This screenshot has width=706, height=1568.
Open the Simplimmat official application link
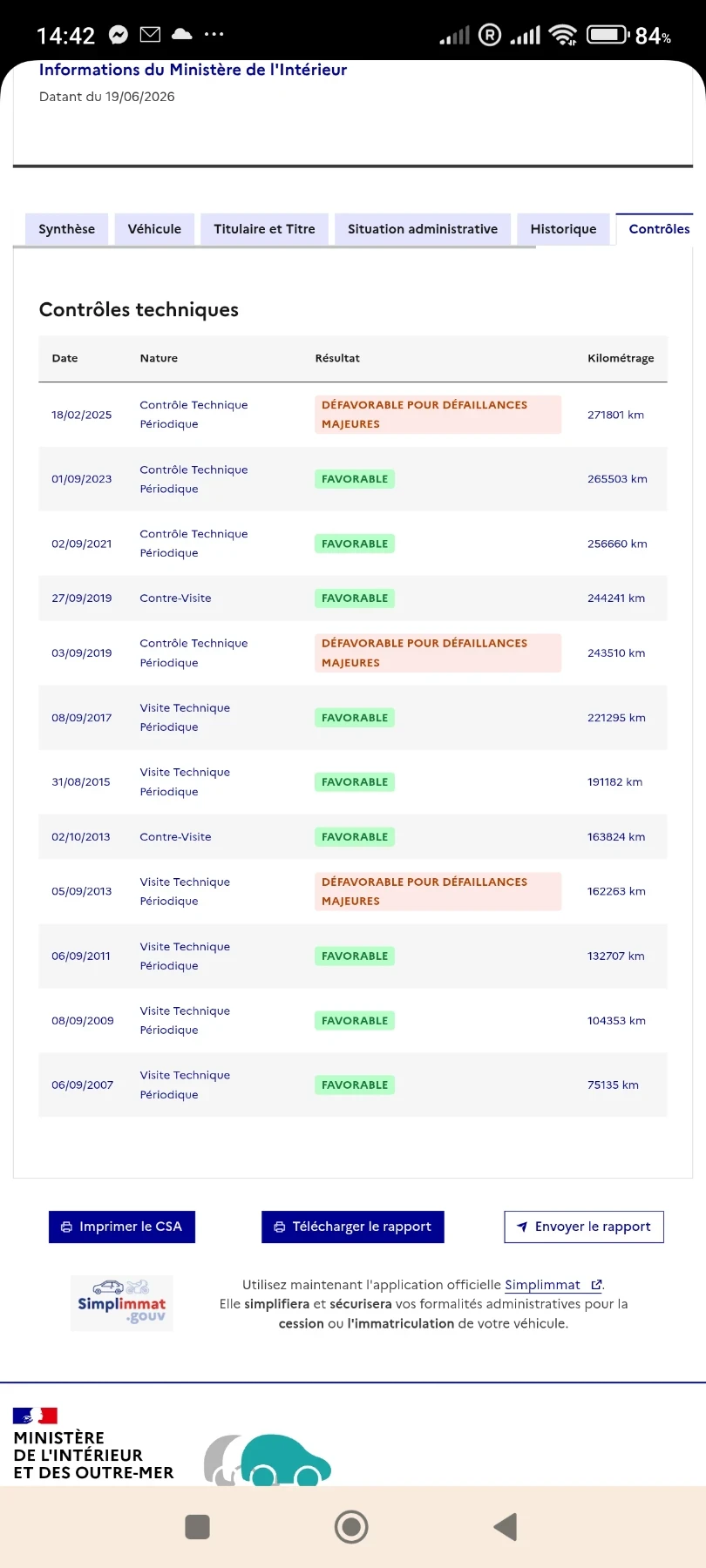pyautogui.click(x=543, y=1285)
